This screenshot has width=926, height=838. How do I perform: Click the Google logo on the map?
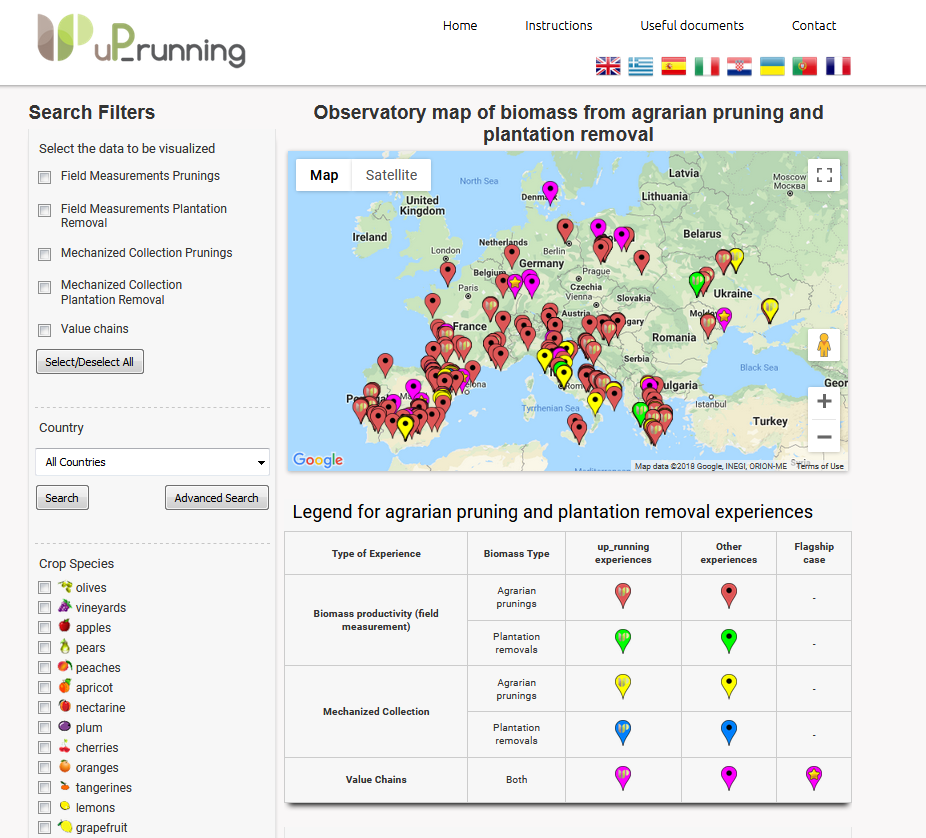318,459
